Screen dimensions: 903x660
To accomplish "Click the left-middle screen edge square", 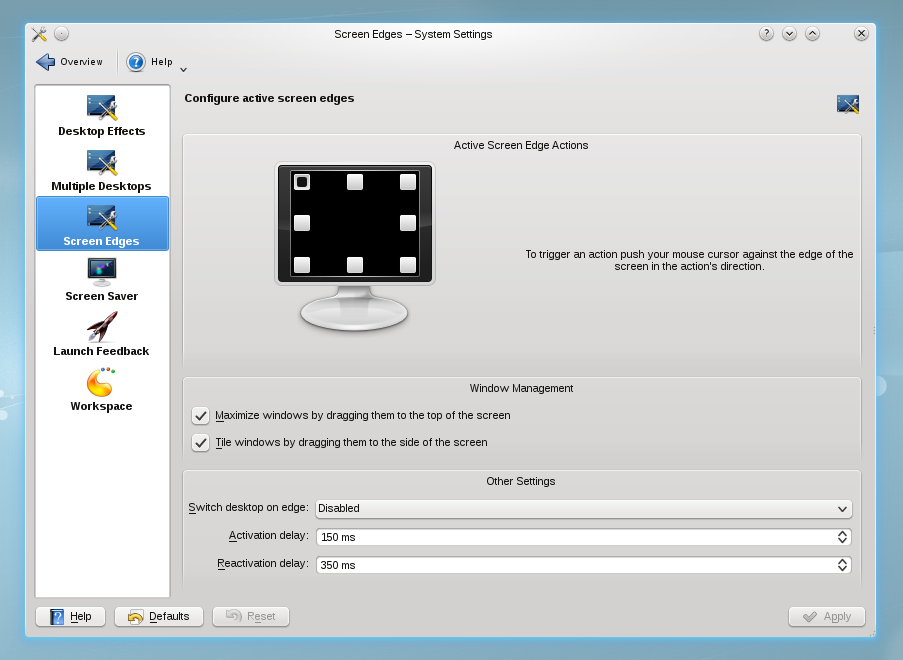I will click(302, 223).
